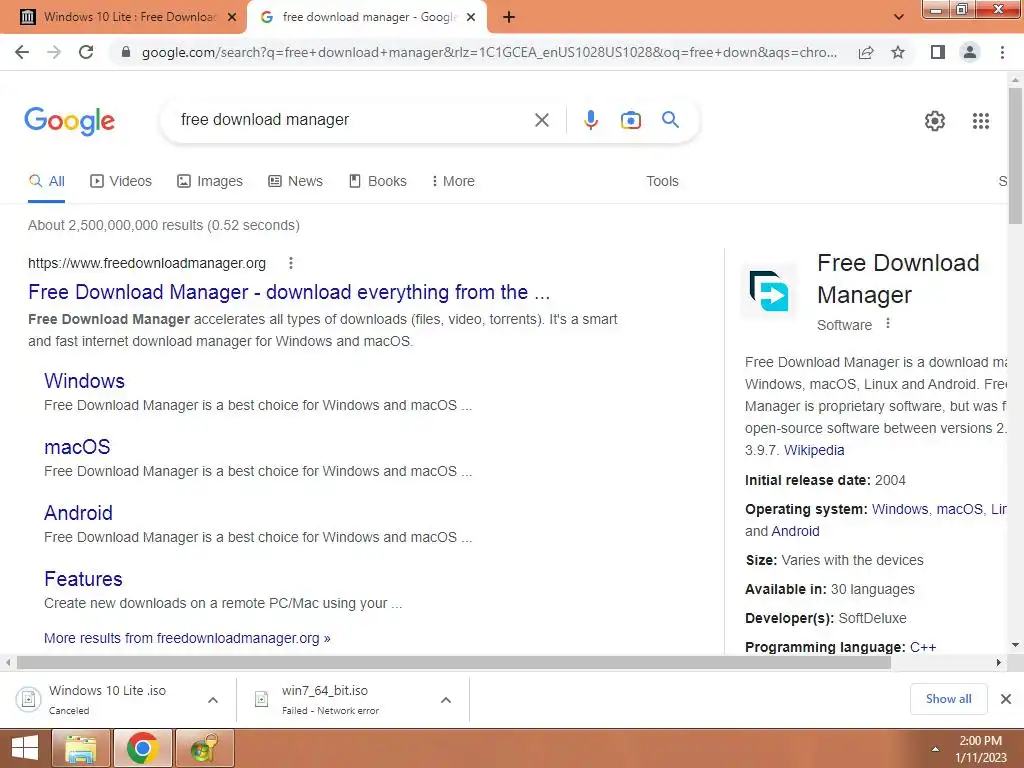Viewport: 1024px width, 768px height.
Task: Open the Google apps grid
Action: click(980, 121)
